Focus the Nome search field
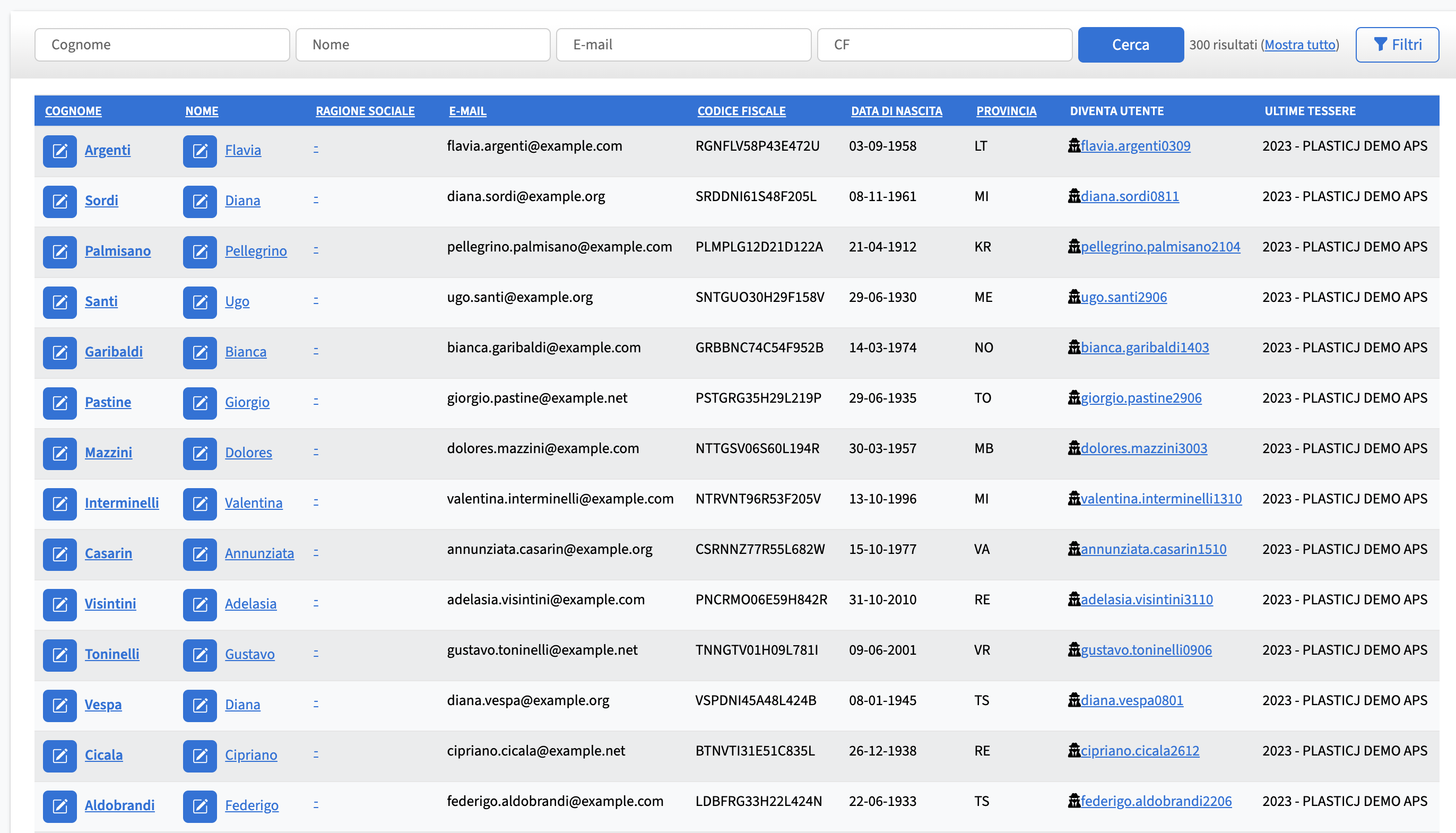The height and width of the screenshot is (833, 1456). [x=423, y=45]
